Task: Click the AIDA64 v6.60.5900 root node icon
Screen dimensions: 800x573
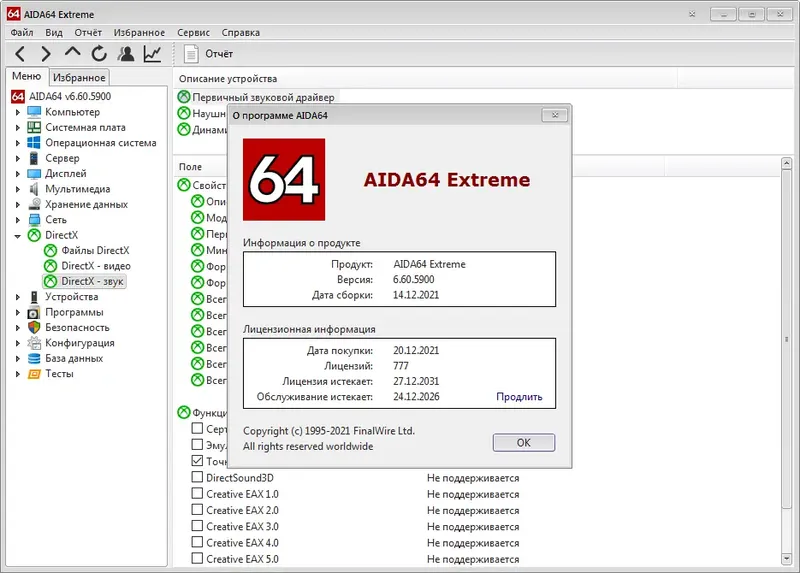Action: 18,96
